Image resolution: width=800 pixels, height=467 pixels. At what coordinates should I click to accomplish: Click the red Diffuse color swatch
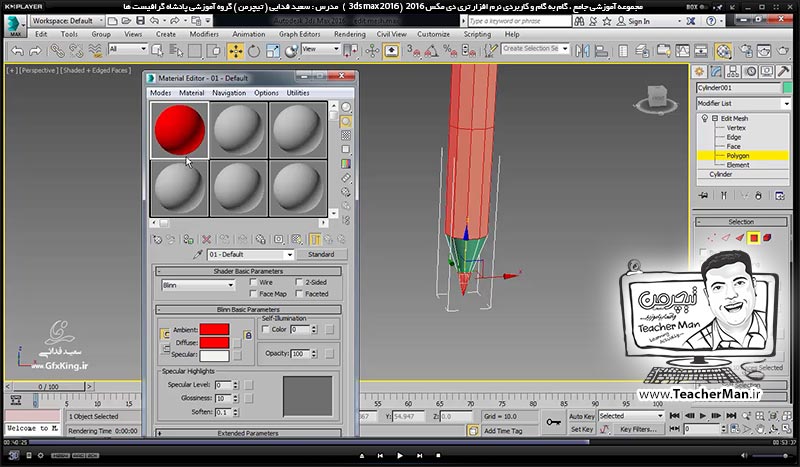(x=214, y=342)
